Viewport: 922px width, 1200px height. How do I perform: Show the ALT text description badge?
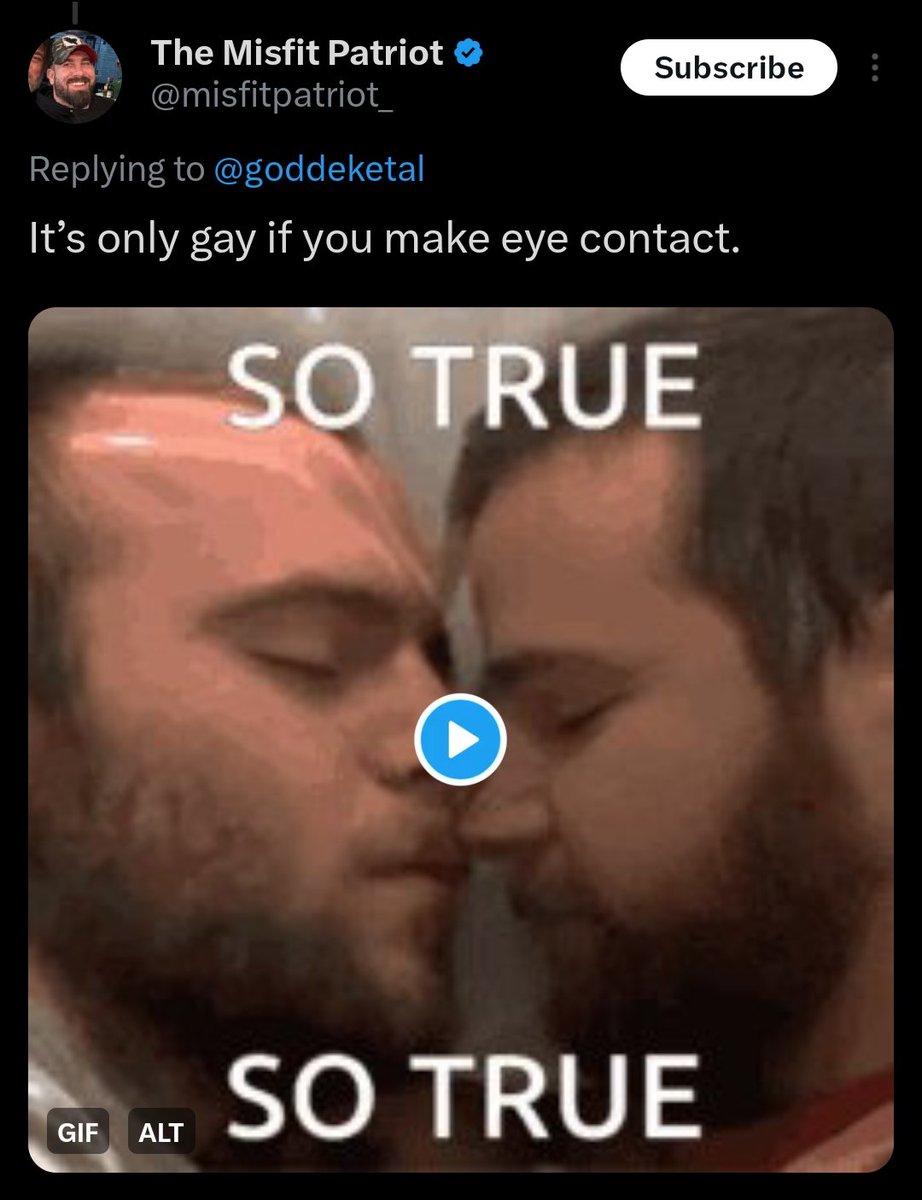click(x=161, y=1132)
